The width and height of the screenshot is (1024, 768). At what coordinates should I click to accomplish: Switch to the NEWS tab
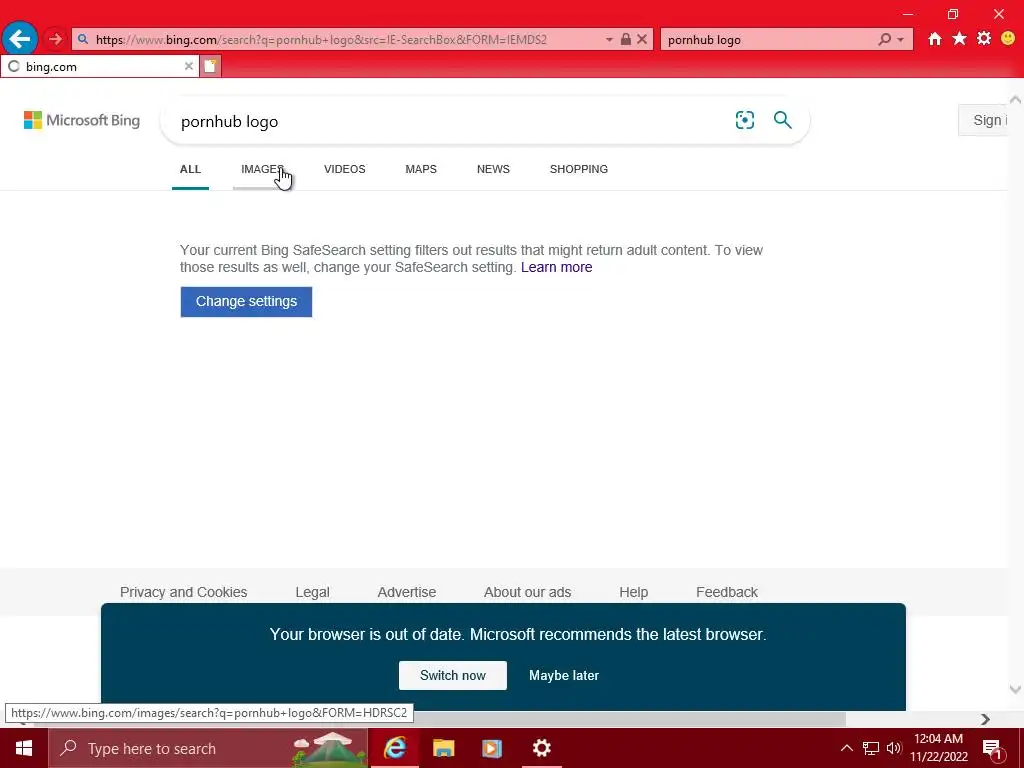(x=493, y=169)
